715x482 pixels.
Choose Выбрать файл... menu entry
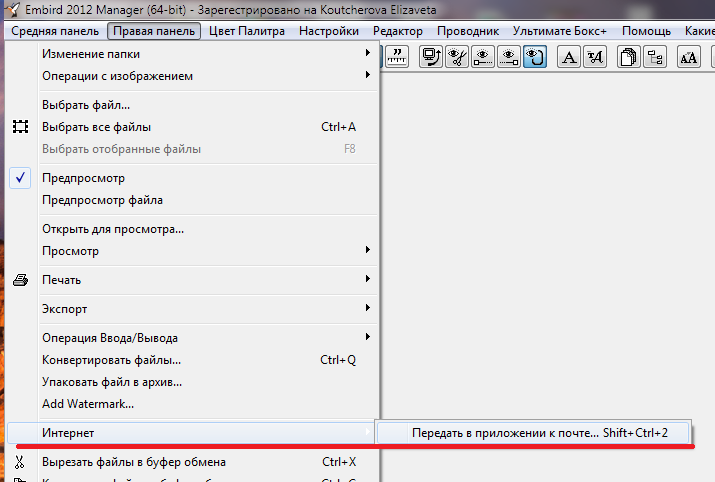coord(192,105)
